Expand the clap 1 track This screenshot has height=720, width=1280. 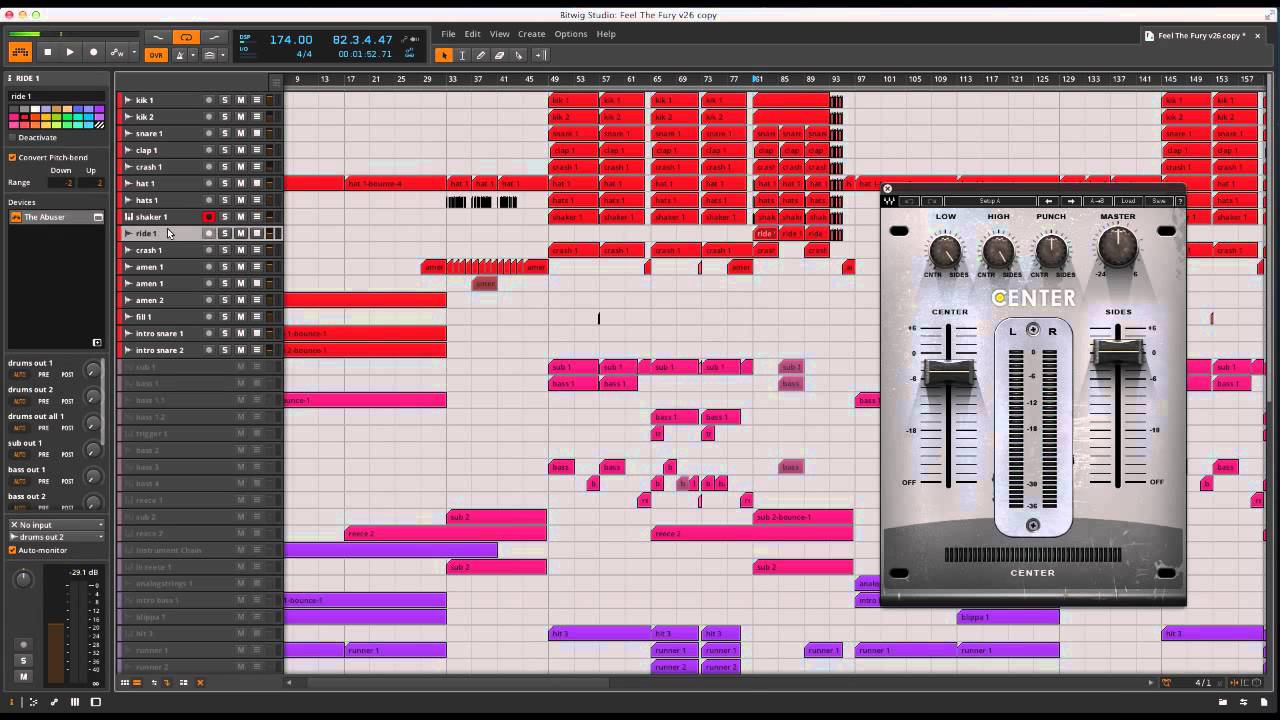tap(127, 150)
